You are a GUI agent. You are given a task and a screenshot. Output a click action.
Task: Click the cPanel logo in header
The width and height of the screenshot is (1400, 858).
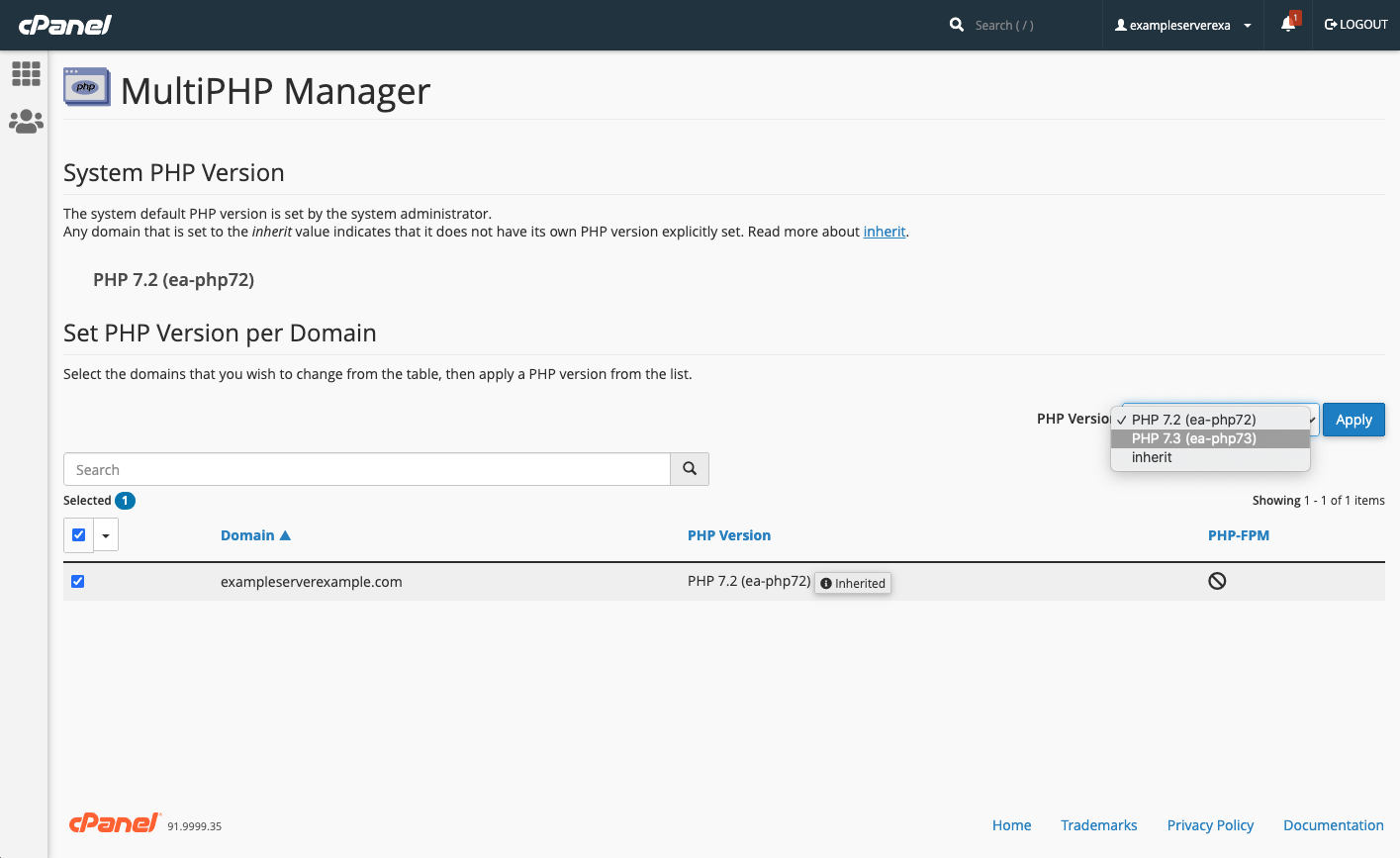65,25
